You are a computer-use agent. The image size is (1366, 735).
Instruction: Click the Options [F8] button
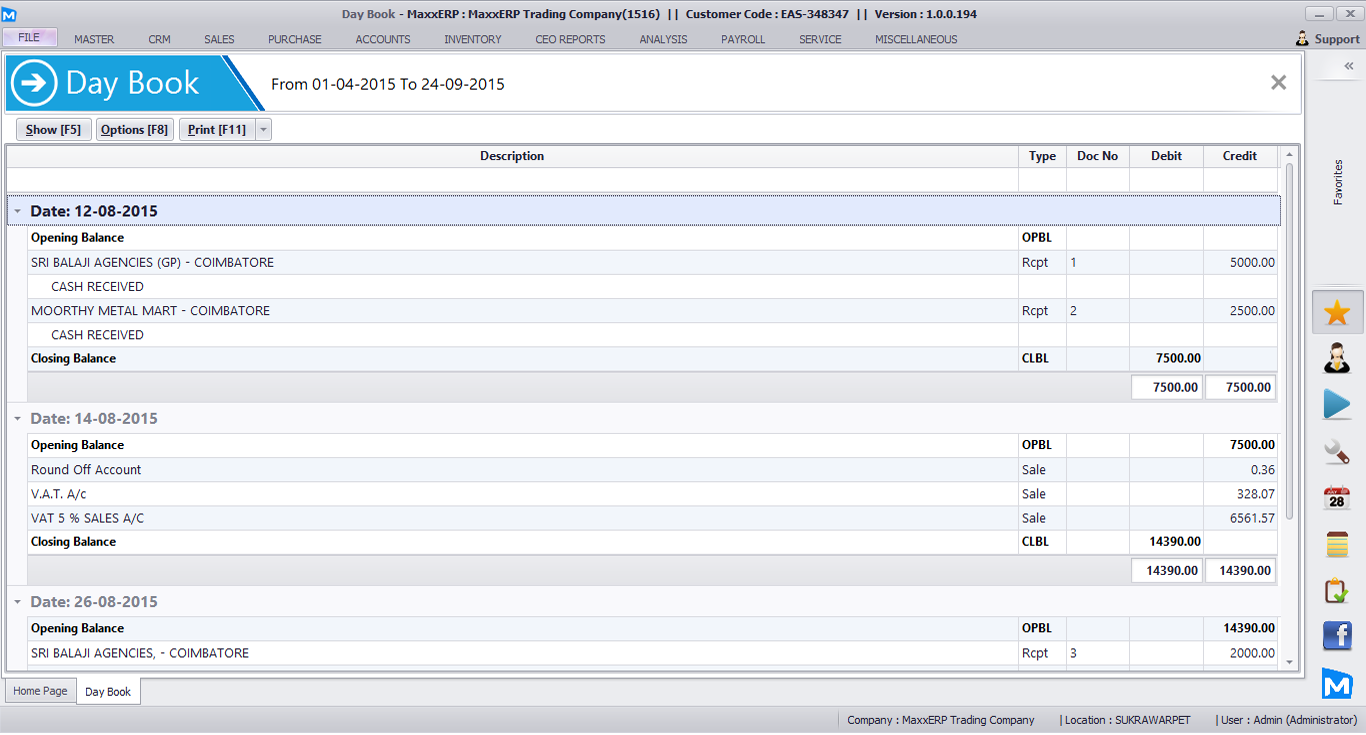pos(134,130)
